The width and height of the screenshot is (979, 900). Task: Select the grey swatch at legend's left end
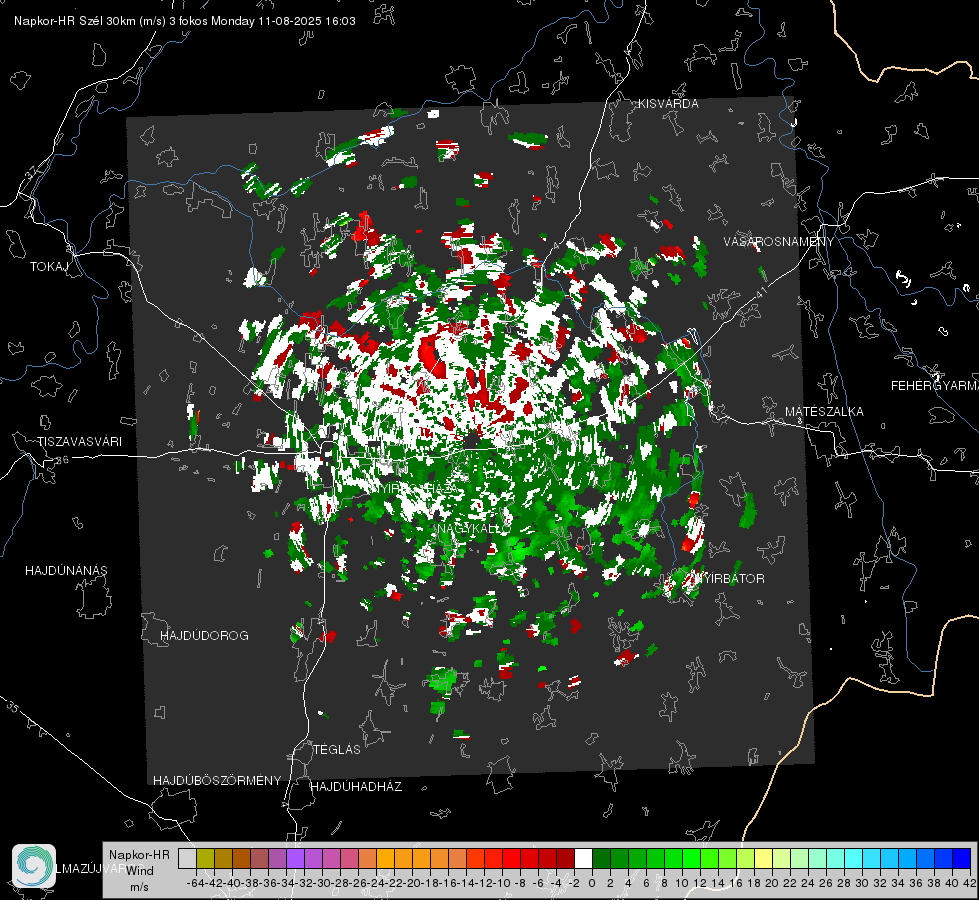coord(187,858)
